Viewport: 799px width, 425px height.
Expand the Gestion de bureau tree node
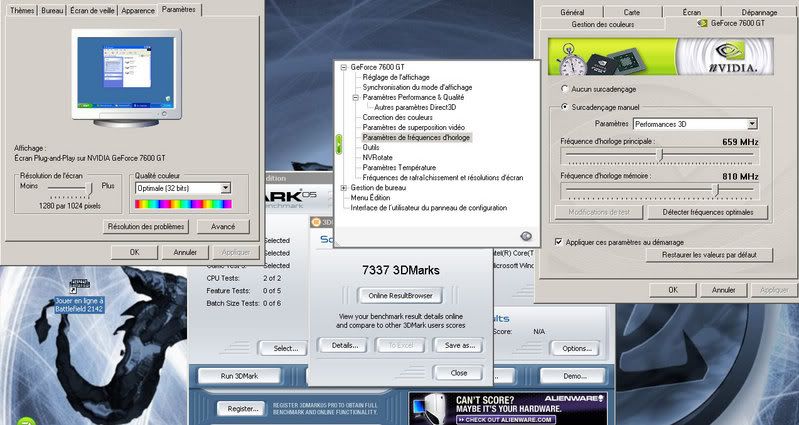[x=343, y=188]
